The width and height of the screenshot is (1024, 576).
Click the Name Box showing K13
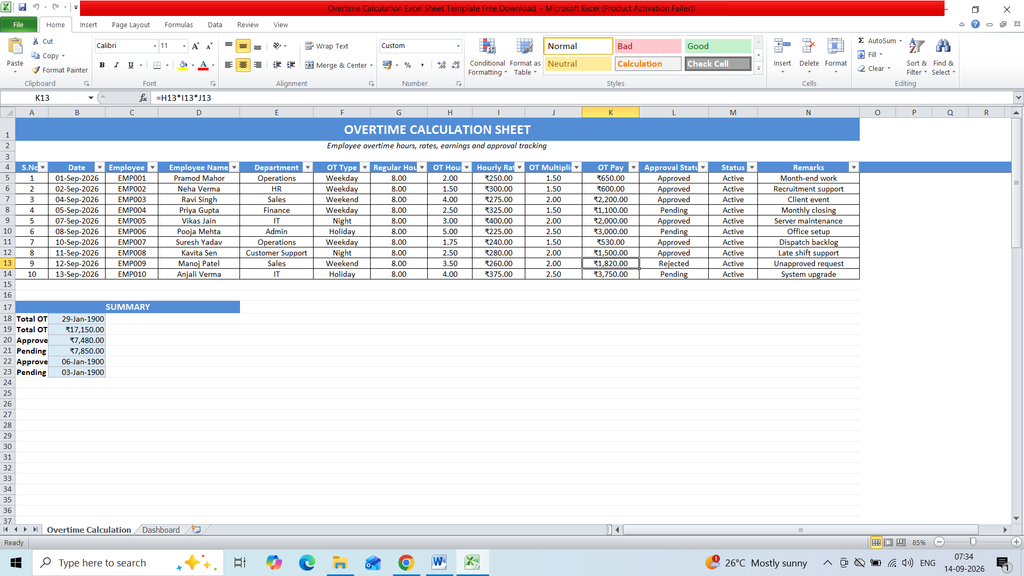tap(43, 98)
